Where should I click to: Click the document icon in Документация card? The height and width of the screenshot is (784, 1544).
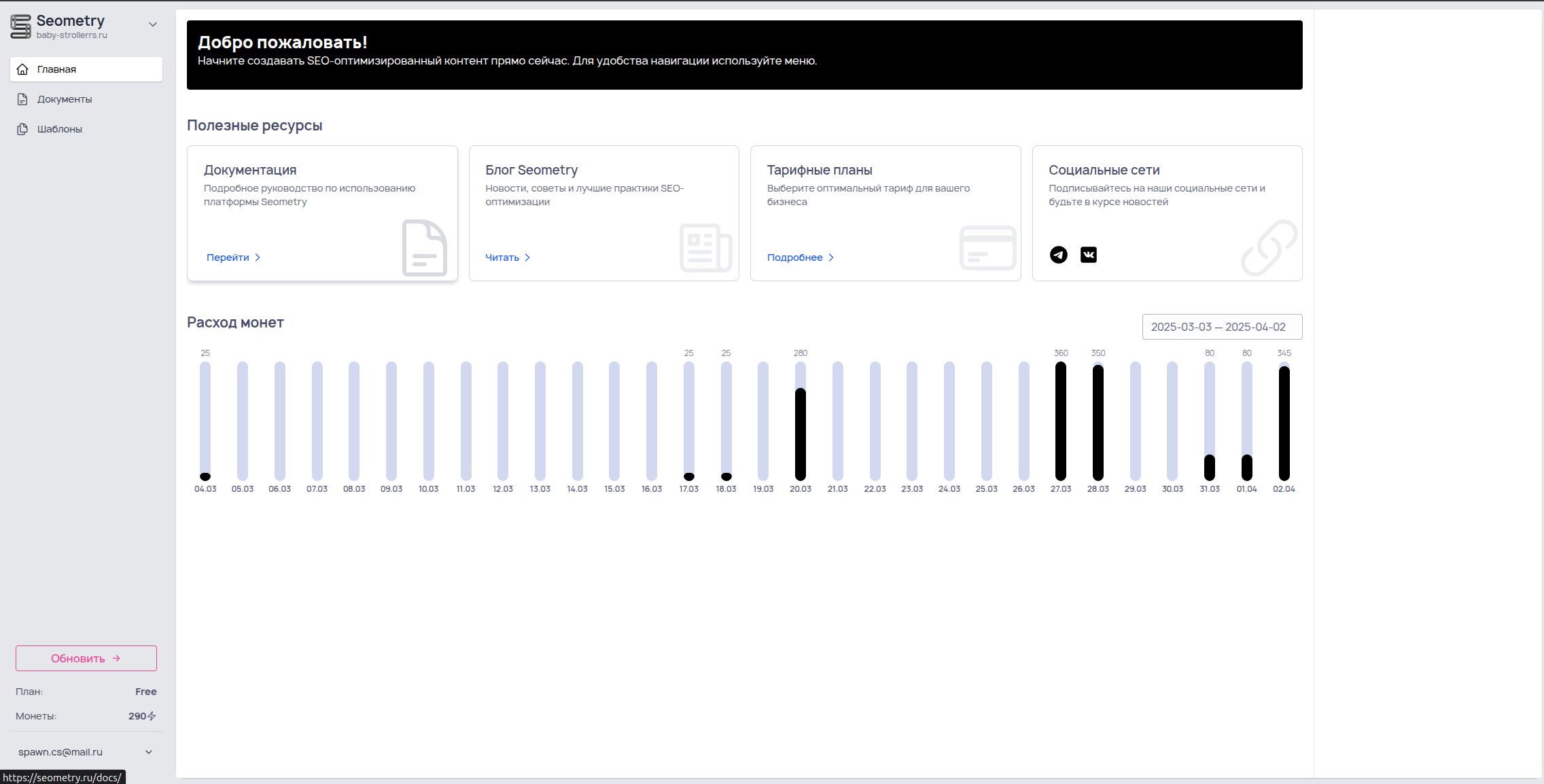tap(424, 248)
